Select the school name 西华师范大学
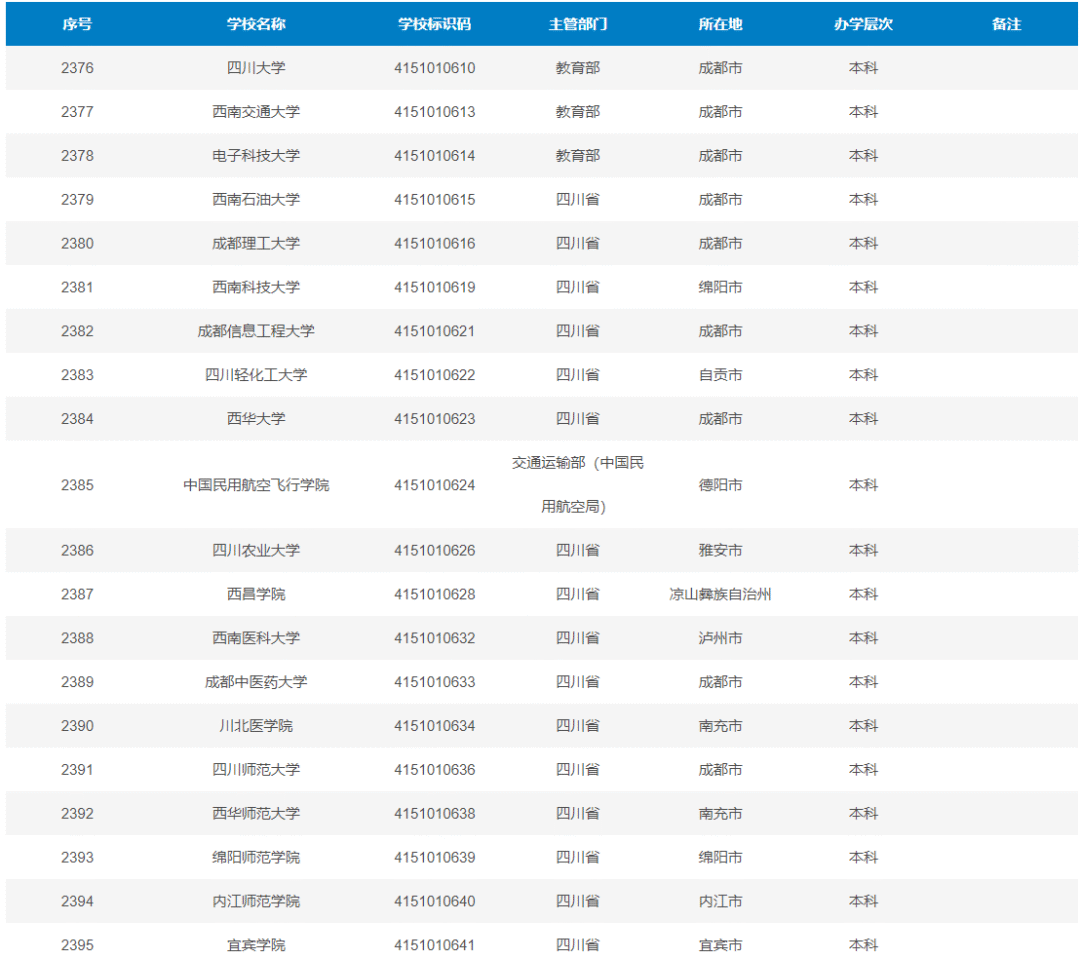 tap(256, 814)
